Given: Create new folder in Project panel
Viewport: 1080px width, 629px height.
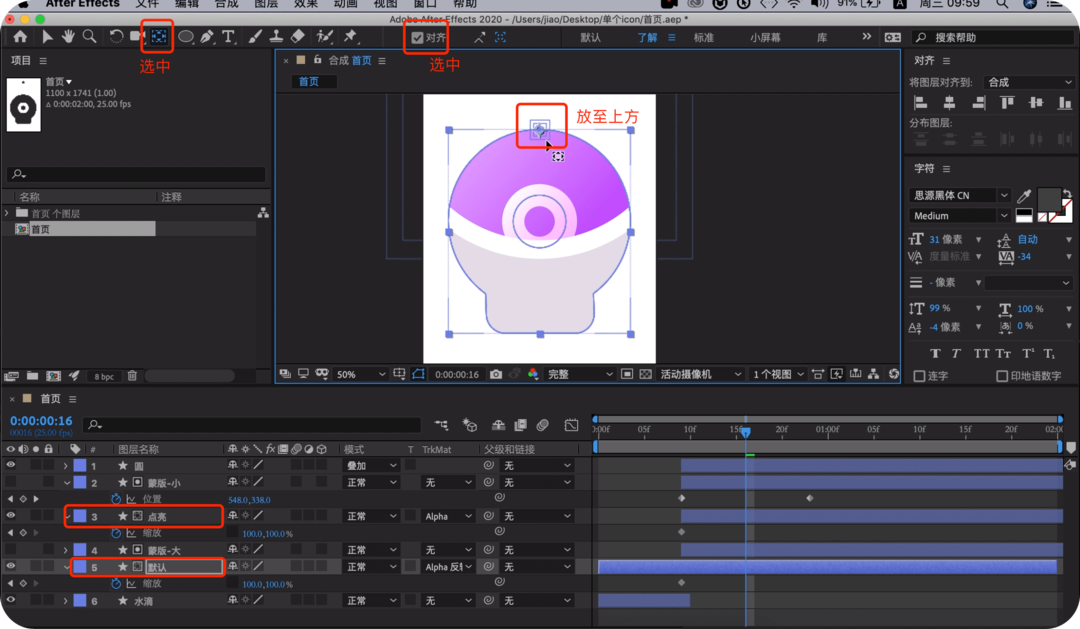Looking at the screenshot, I should click(32, 375).
